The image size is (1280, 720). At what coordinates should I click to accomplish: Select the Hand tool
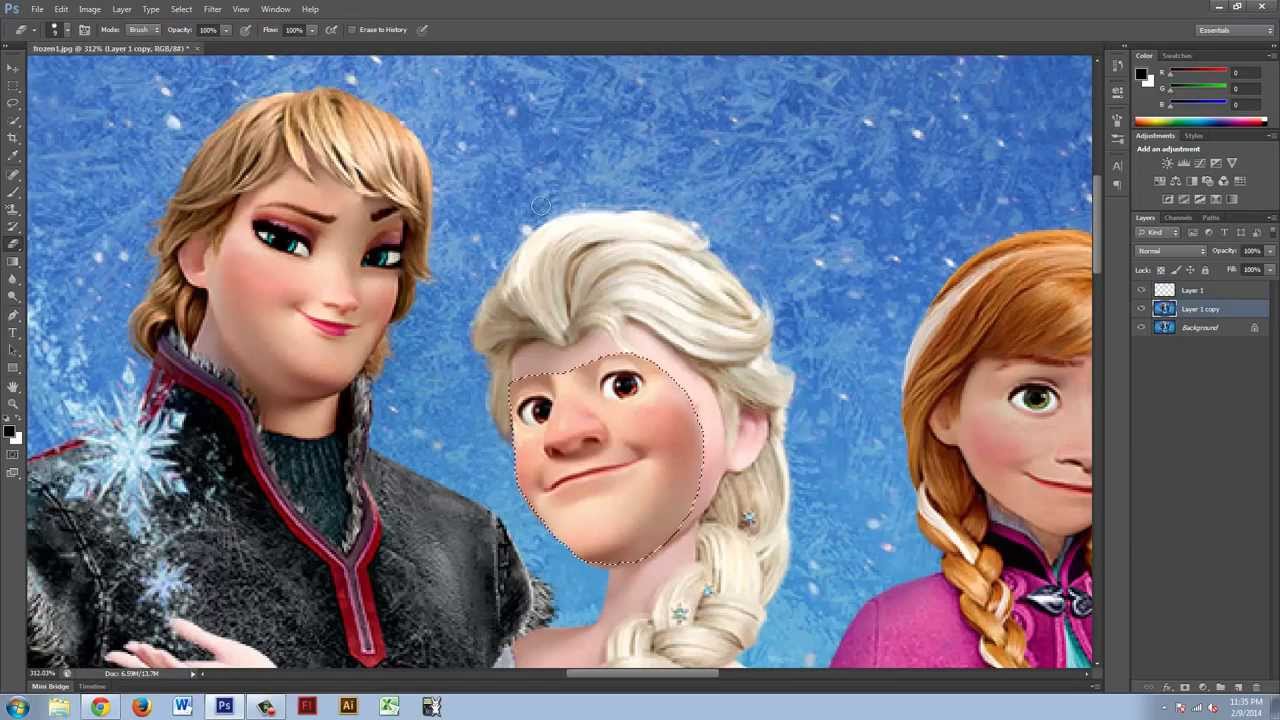(x=12, y=386)
